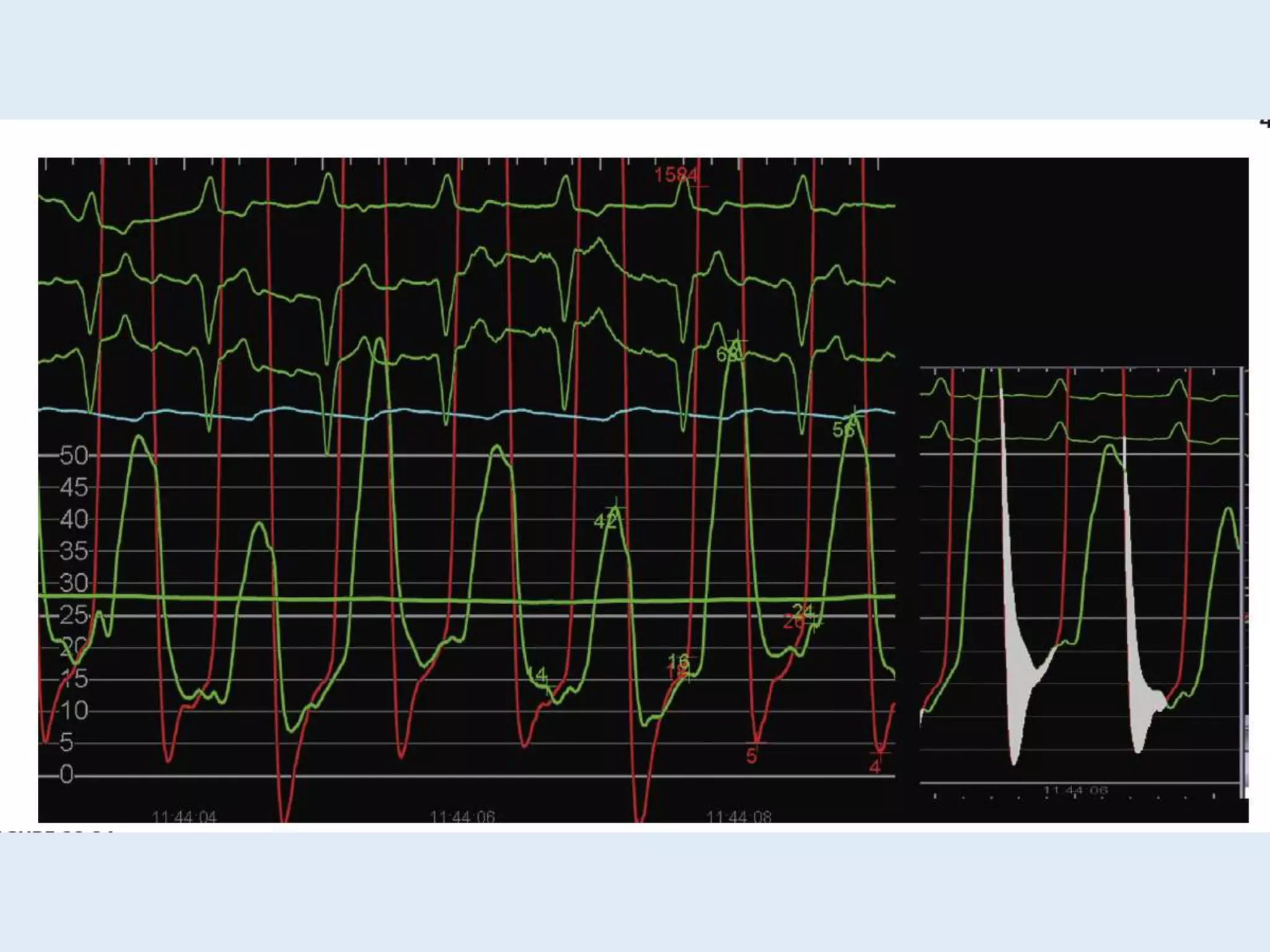
Task: Click the red 1584 interval marker label
Action: (x=676, y=175)
